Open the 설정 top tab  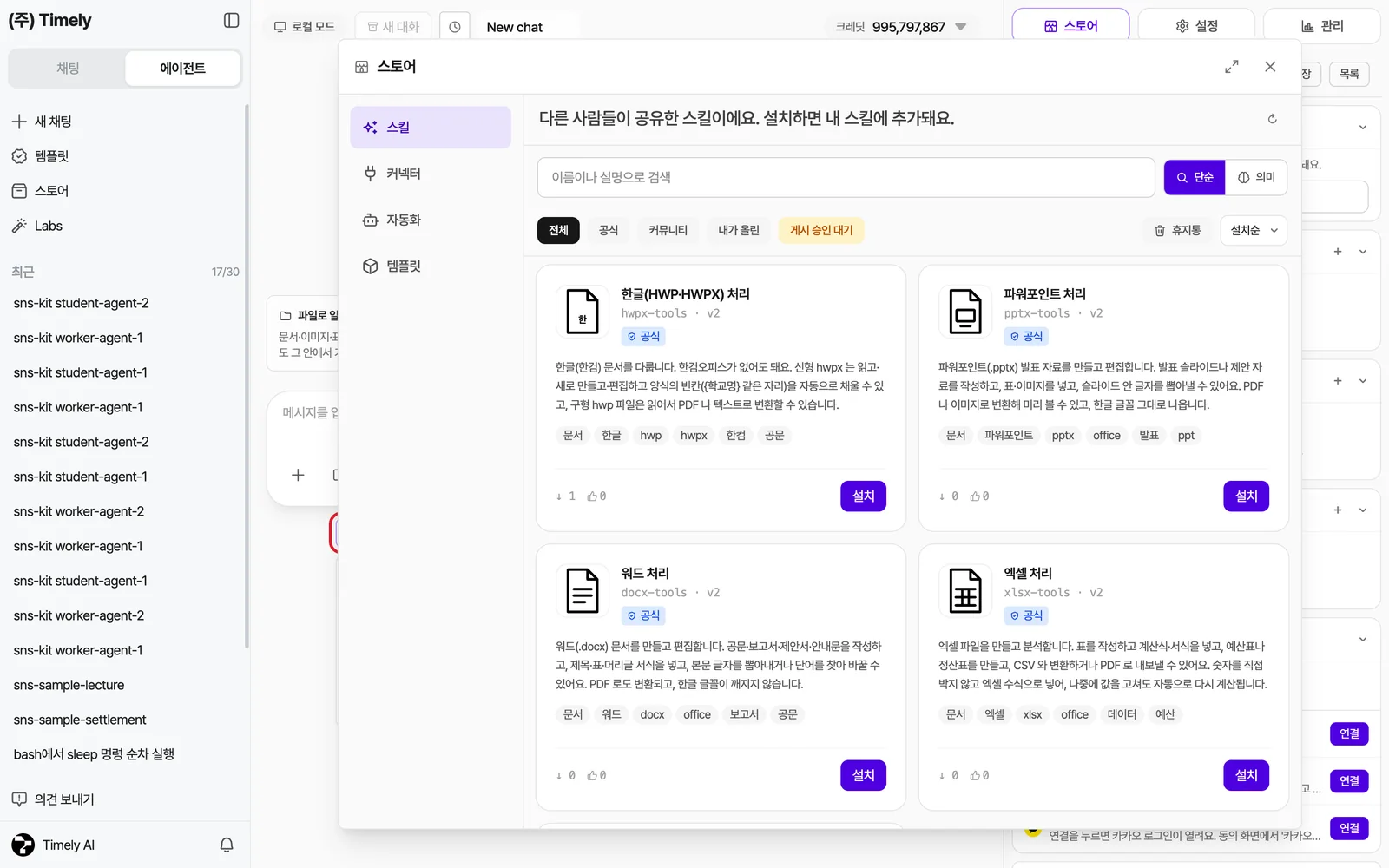tap(1196, 26)
